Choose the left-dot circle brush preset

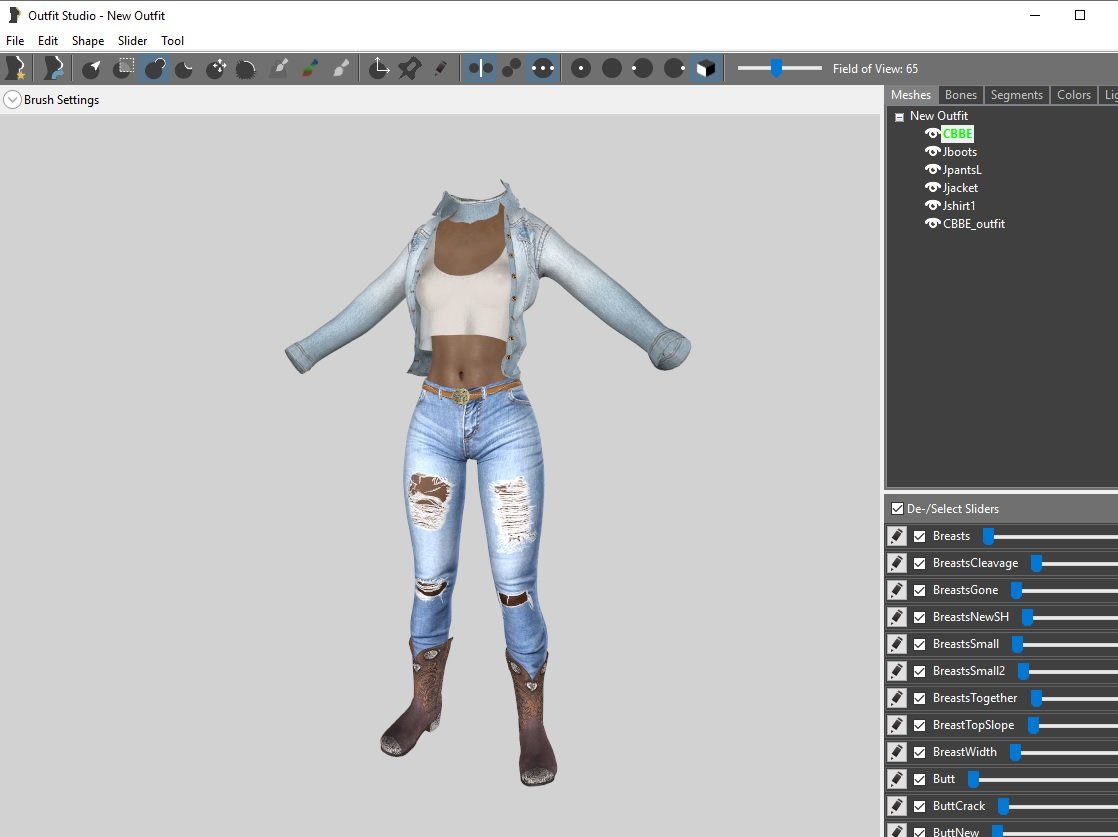point(642,68)
